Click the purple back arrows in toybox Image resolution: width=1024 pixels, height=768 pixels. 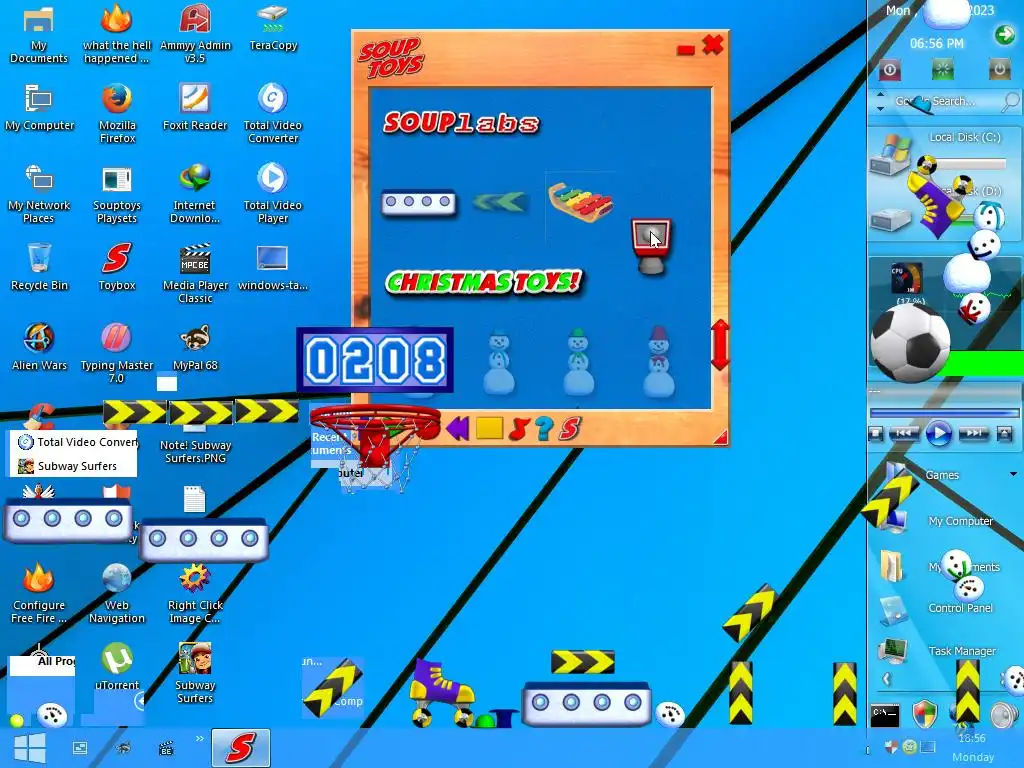click(458, 428)
